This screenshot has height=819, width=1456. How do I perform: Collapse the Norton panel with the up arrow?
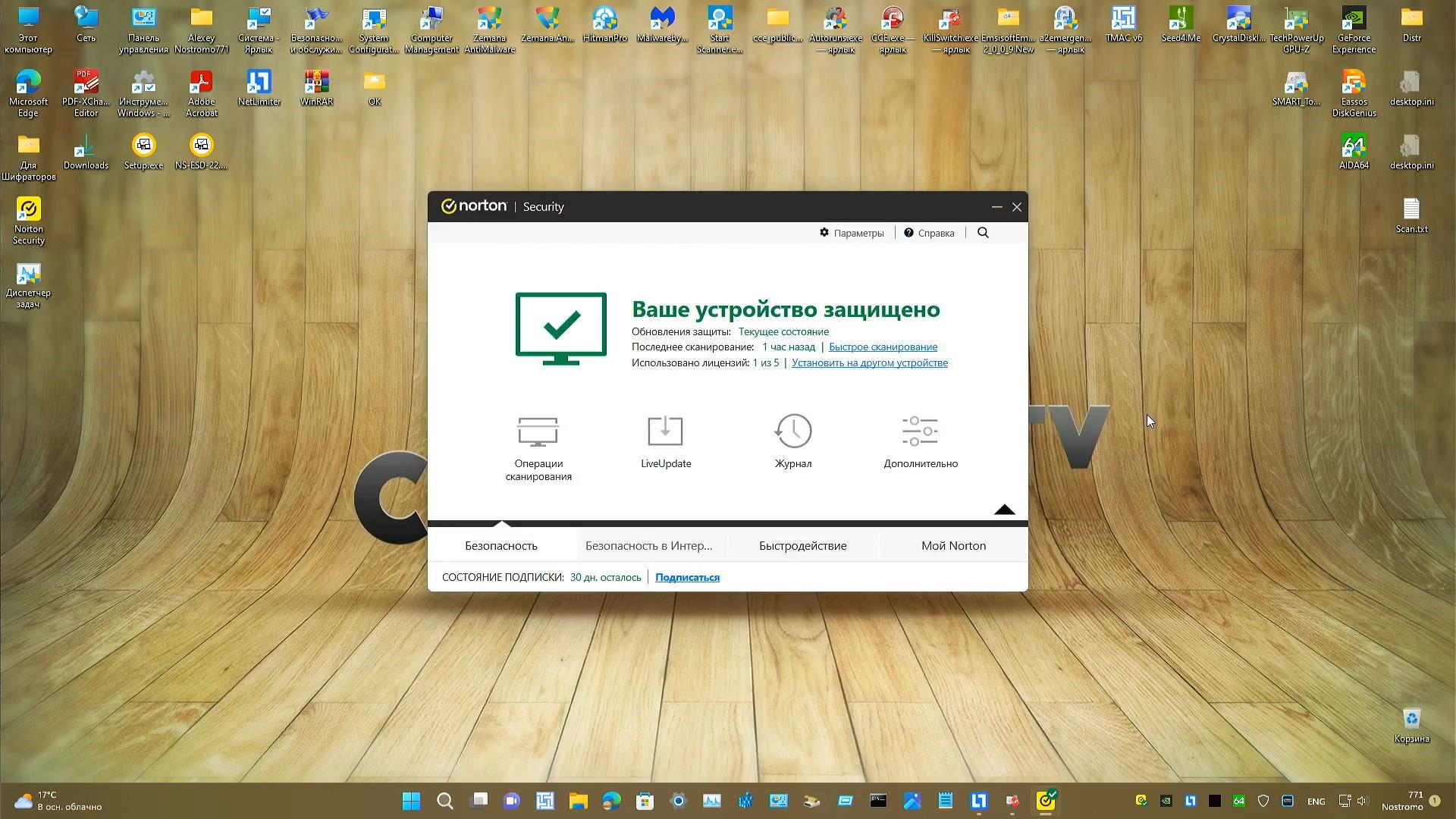[1004, 509]
